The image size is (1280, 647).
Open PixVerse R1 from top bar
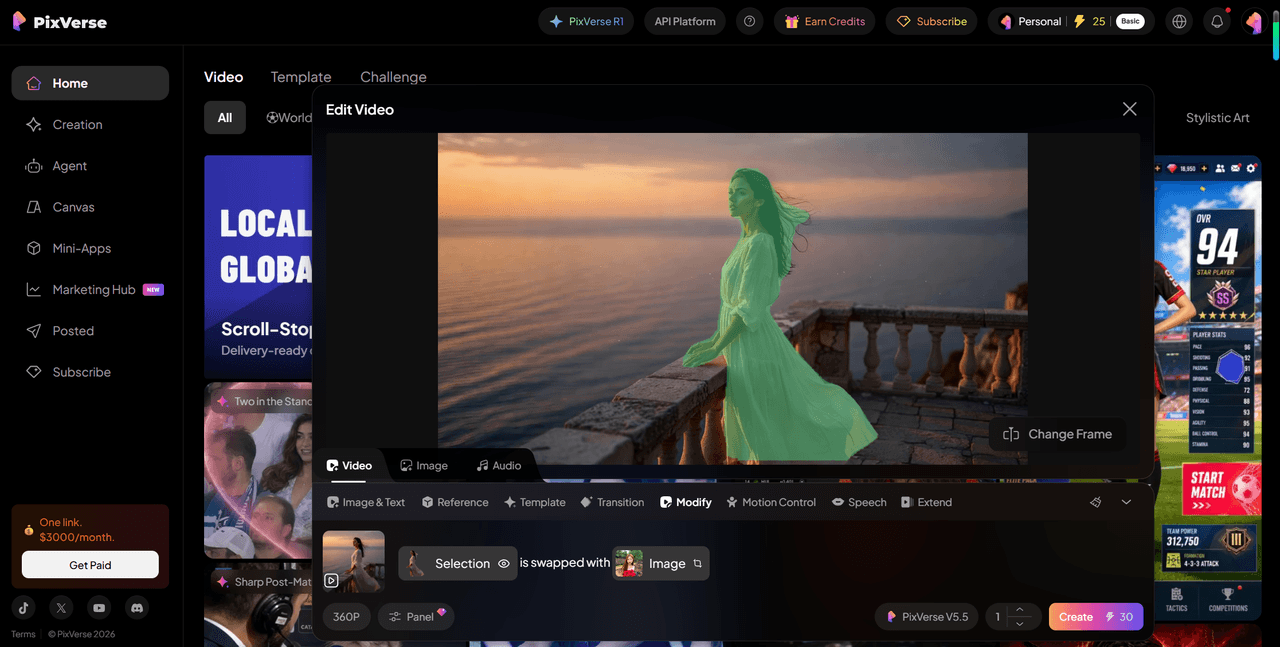(x=586, y=21)
